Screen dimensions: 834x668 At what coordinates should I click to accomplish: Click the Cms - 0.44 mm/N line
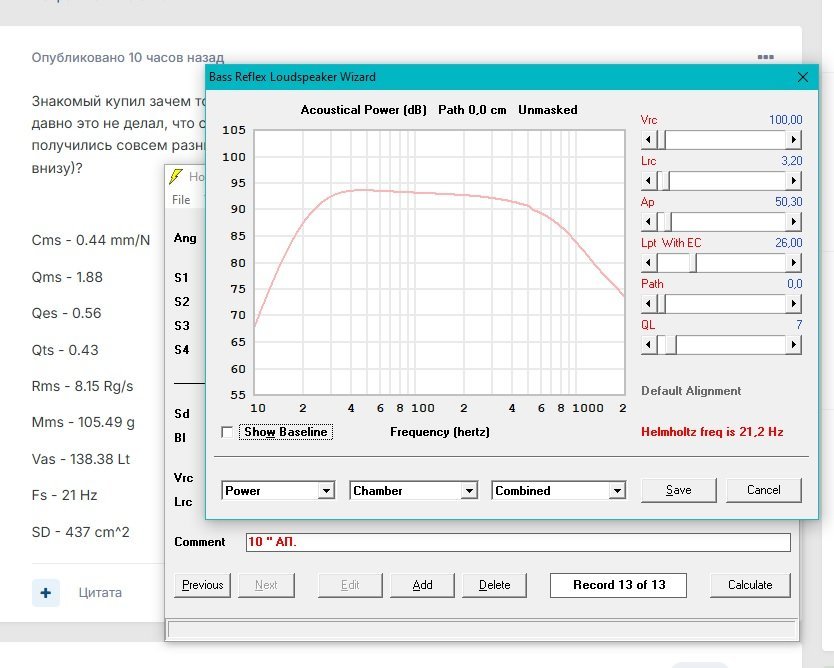point(90,240)
